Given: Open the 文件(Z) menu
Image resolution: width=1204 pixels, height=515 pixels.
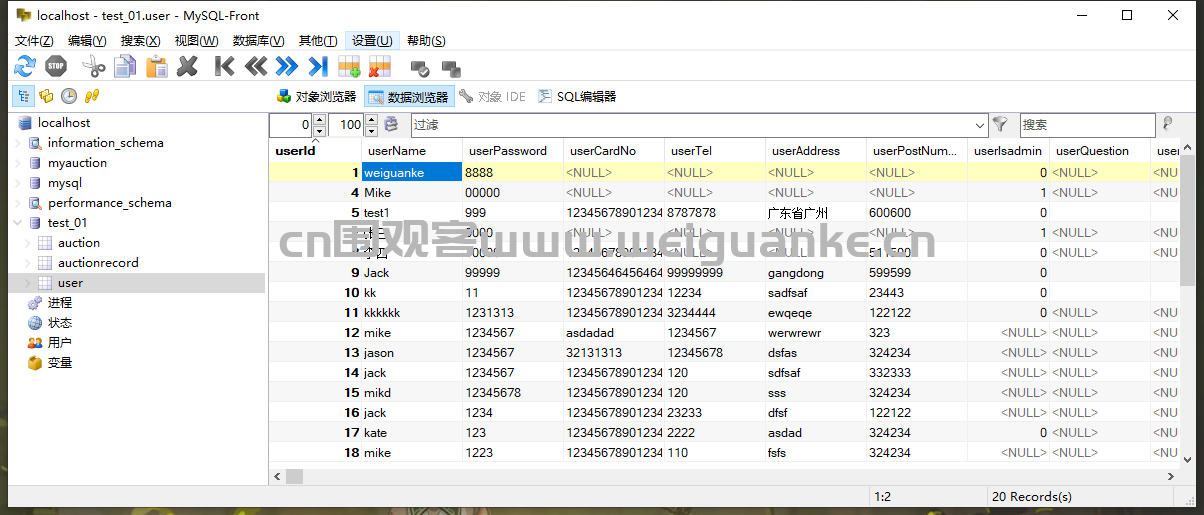Looking at the screenshot, I should coord(34,41).
